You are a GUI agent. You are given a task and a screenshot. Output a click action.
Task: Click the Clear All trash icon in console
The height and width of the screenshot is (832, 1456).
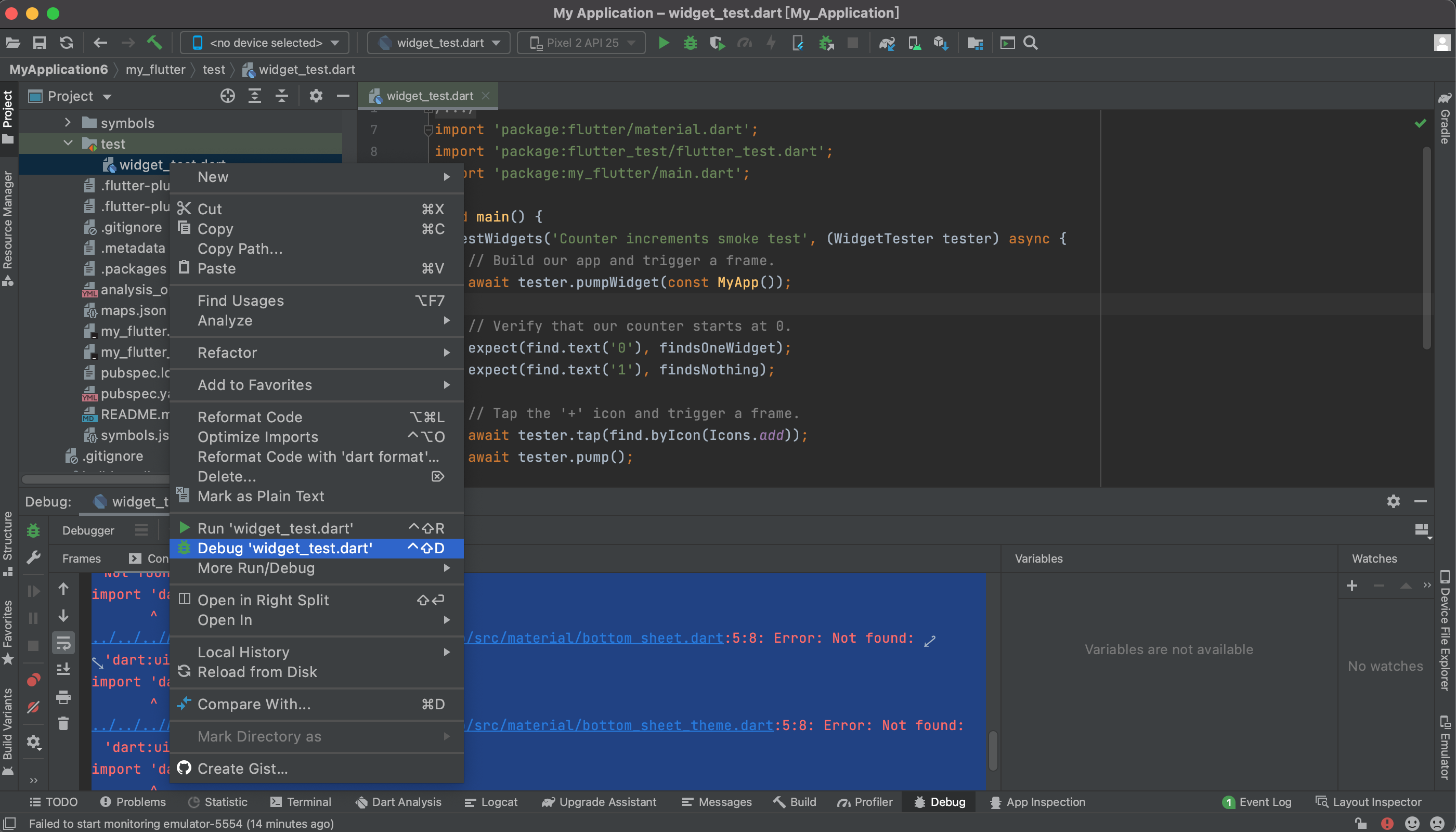pyautogui.click(x=63, y=724)
